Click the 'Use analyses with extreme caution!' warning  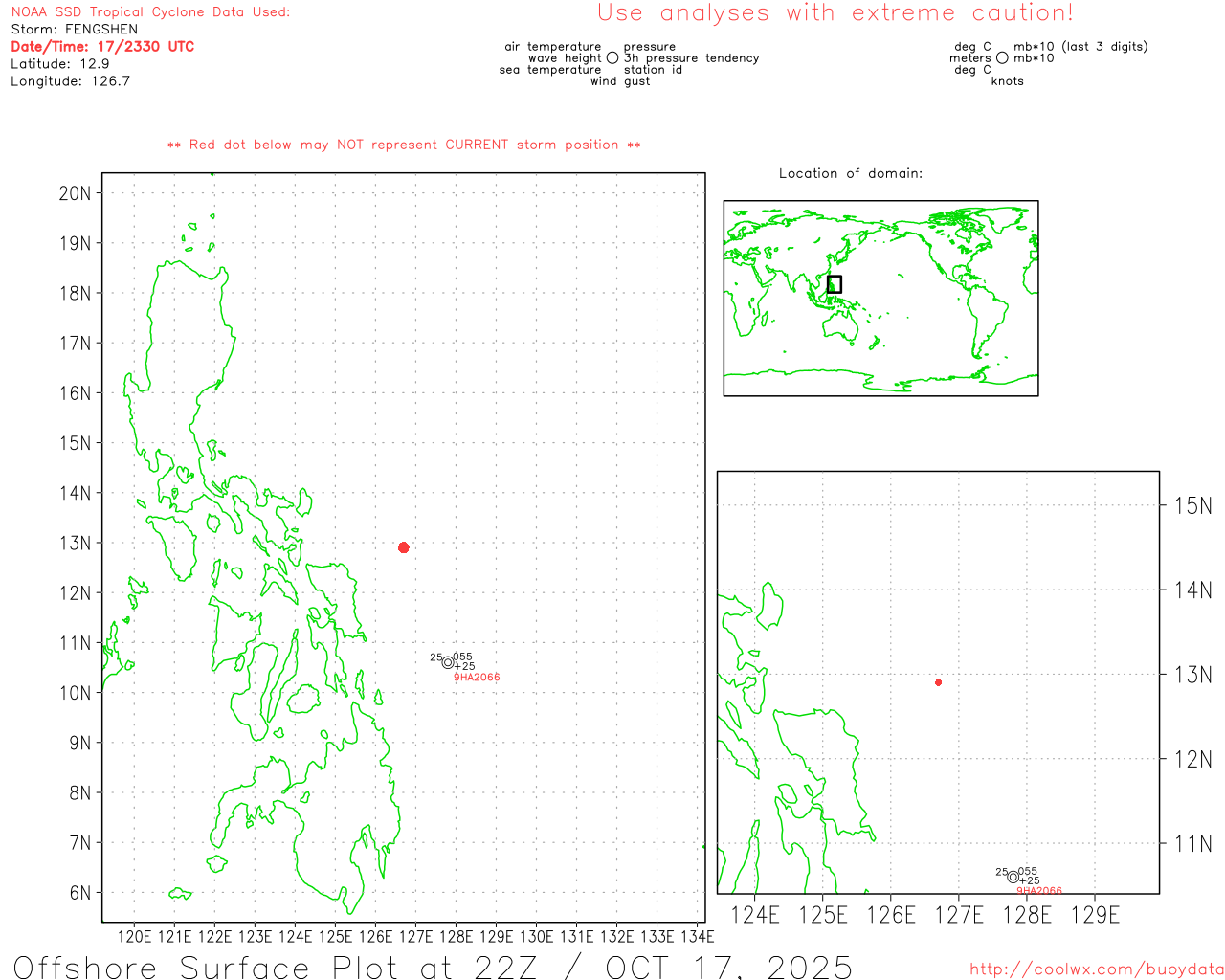[835, 13]
